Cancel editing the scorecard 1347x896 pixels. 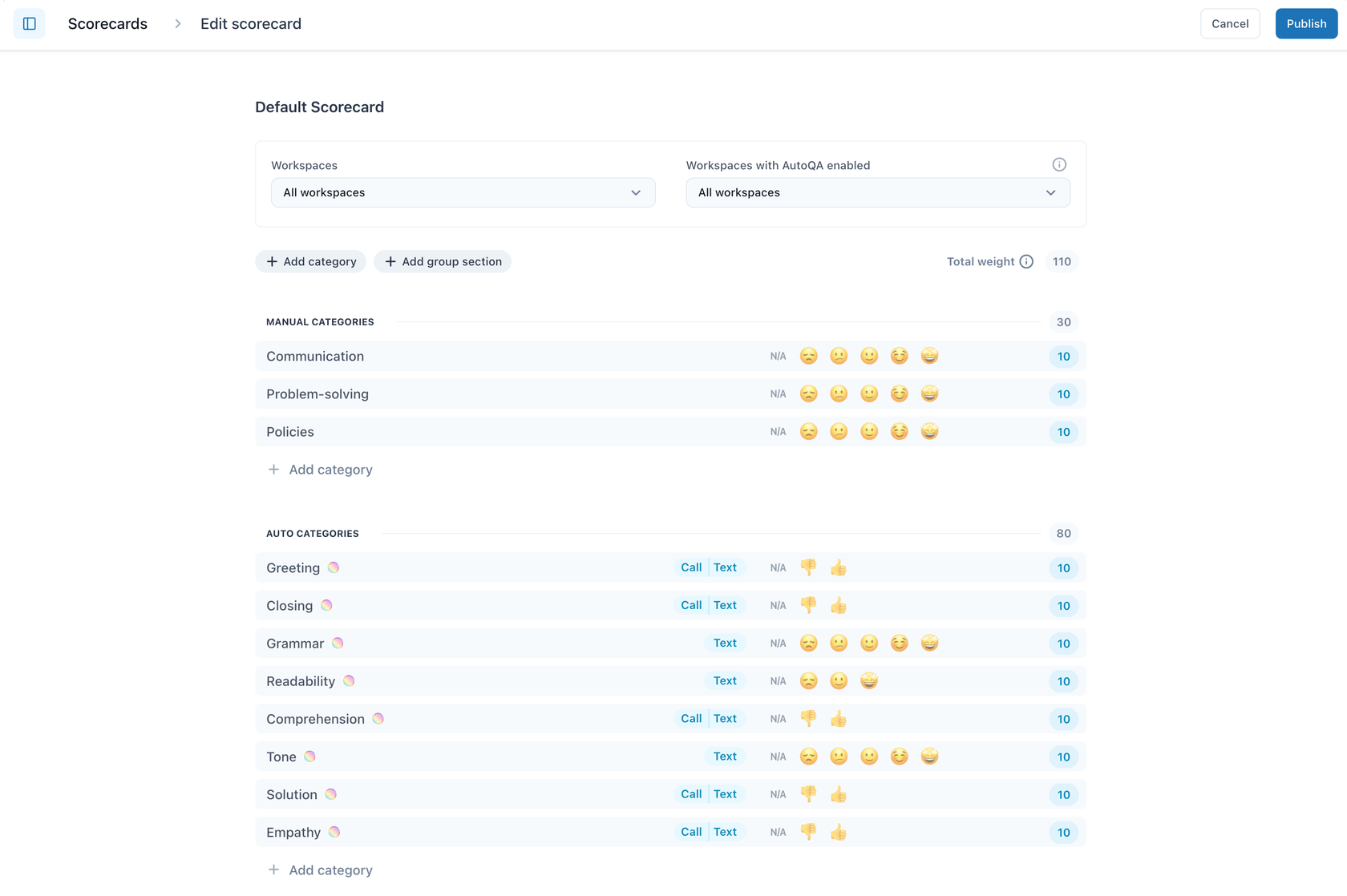click(1229, 24)
